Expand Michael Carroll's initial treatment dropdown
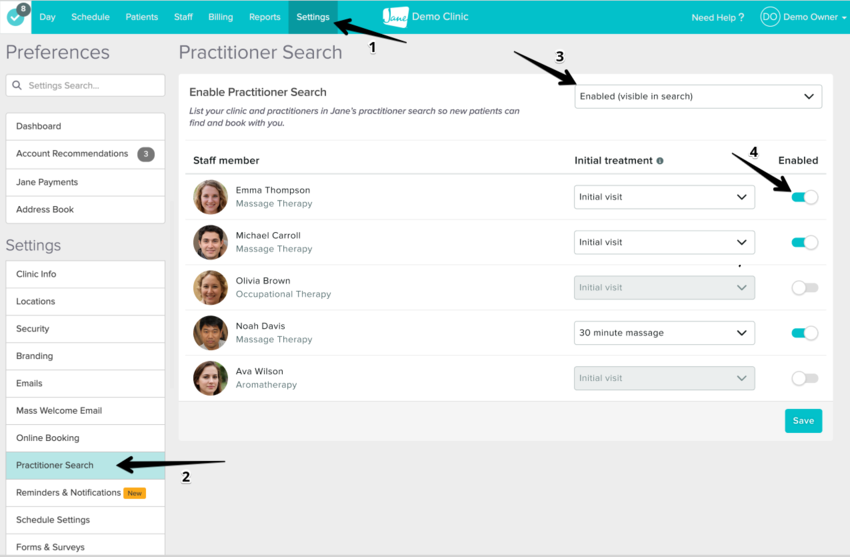The image size is (850, 557). click(x=663, y=242)
